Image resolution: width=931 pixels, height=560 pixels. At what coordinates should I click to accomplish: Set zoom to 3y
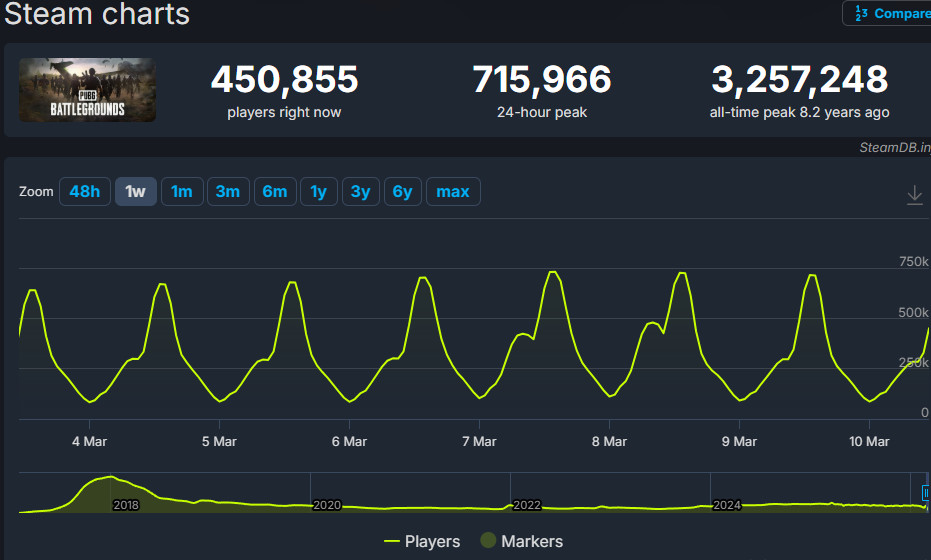coord(360,191)
